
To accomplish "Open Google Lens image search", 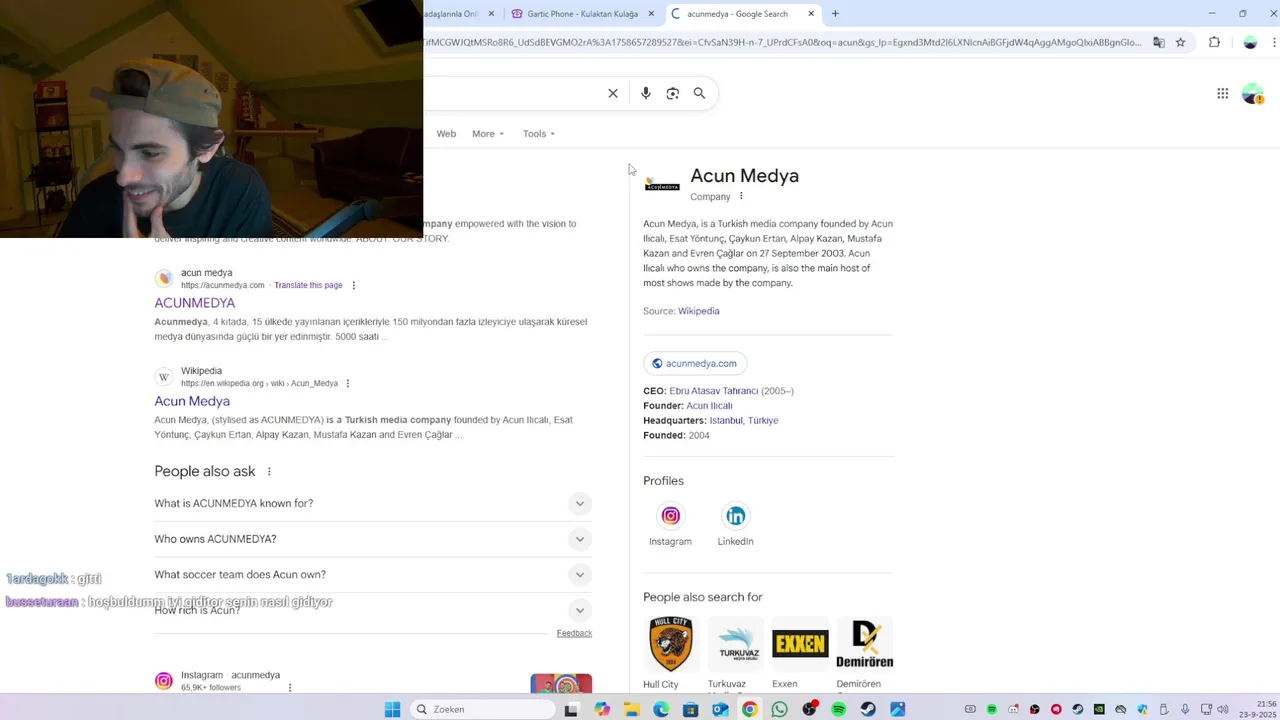I will 673,93.
